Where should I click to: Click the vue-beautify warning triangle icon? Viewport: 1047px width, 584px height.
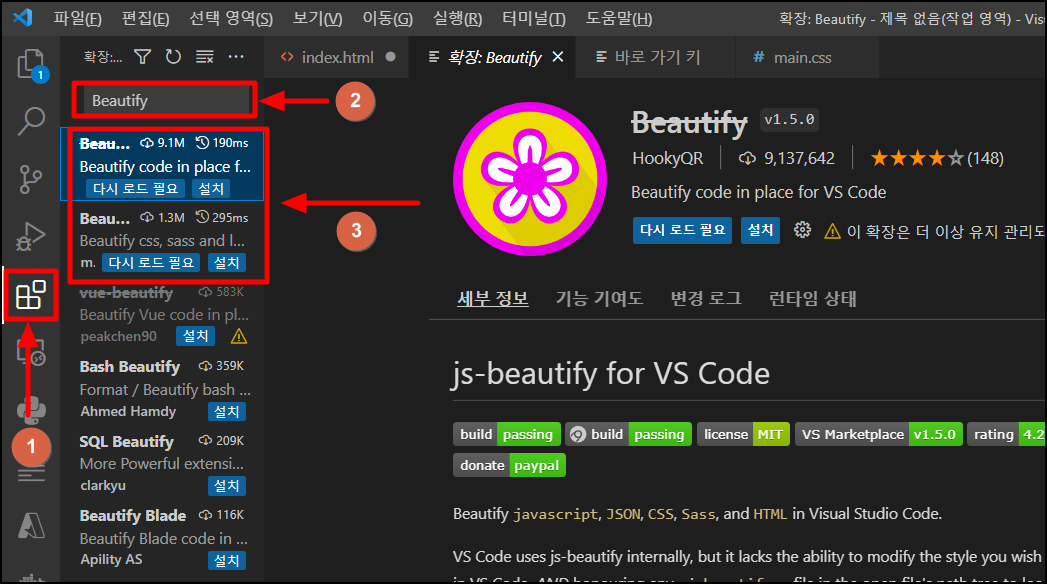pyautogui.click(x=238, y=336)
